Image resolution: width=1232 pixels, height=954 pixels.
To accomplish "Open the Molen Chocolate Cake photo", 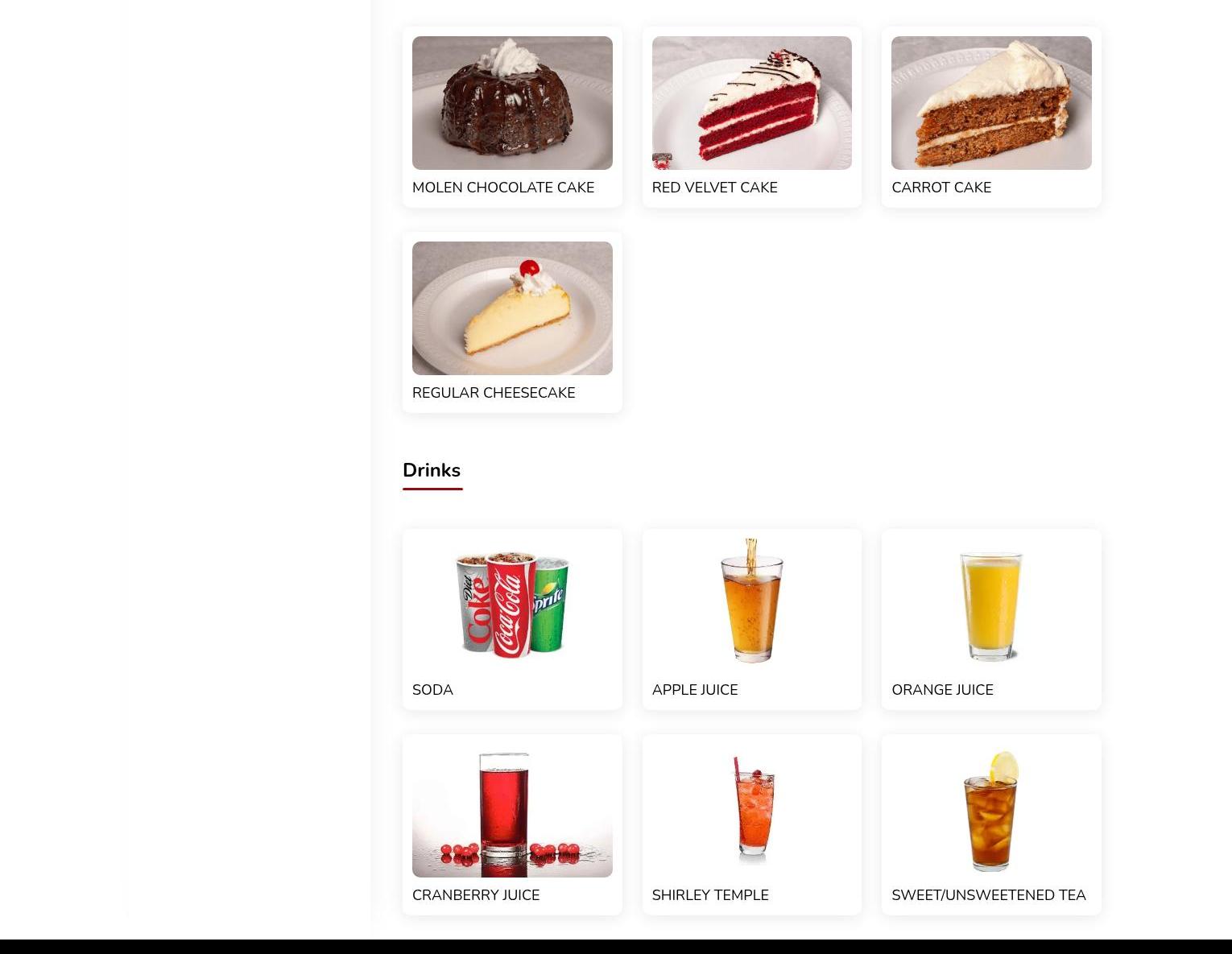I will click(512, 103).
